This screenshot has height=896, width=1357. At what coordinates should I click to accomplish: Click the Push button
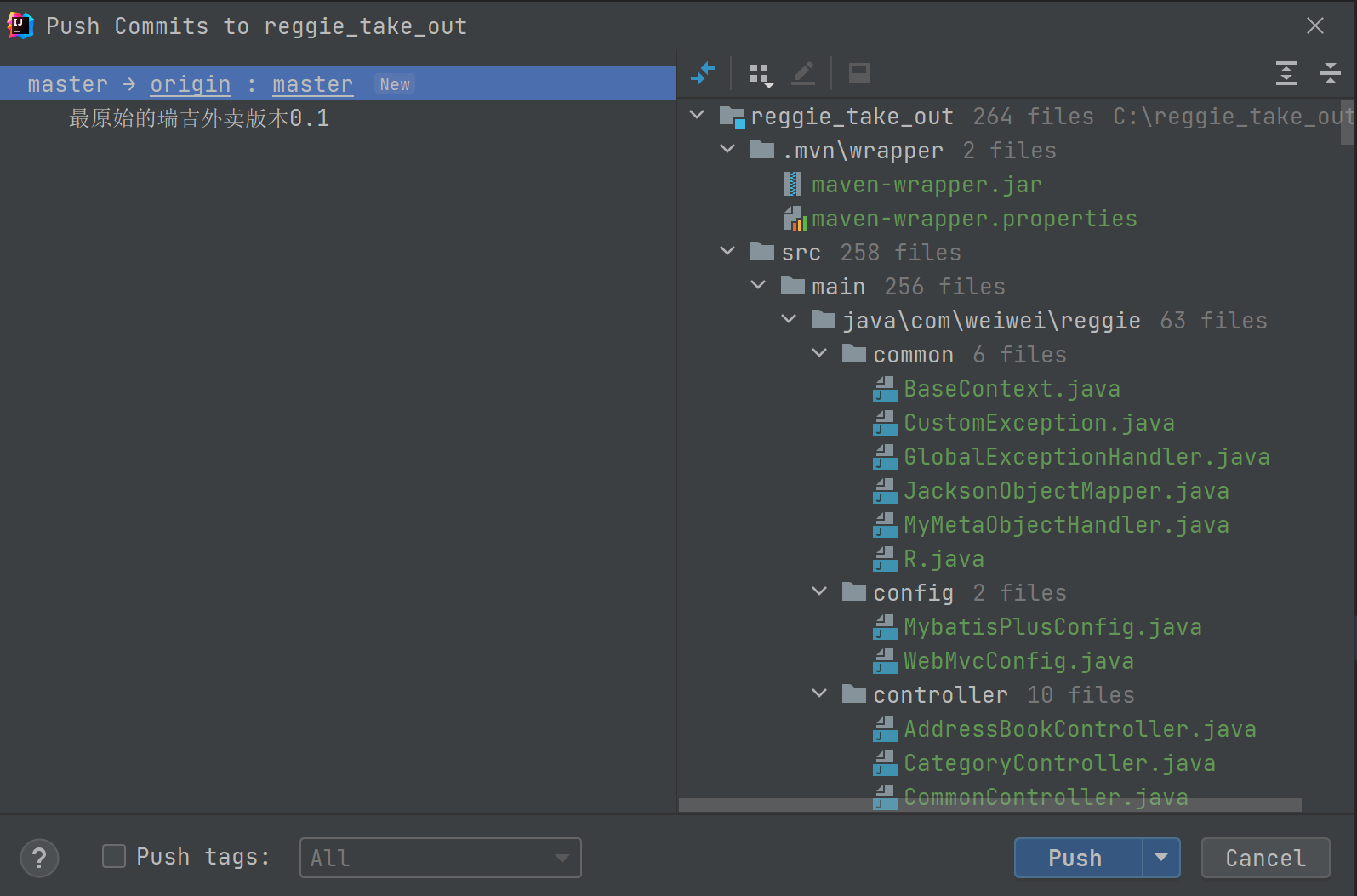(x=1077, y=858)
